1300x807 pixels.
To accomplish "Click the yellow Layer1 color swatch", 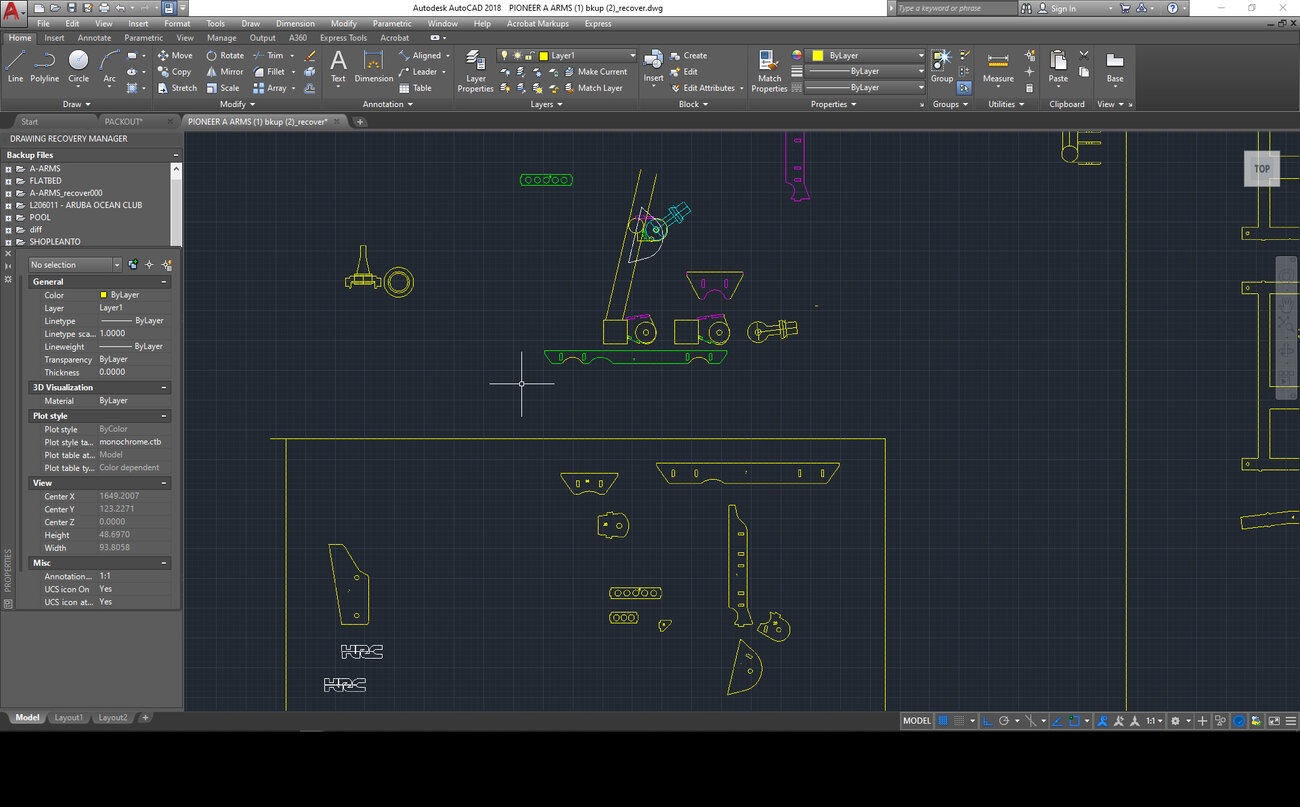I will (x=542, y=56).
